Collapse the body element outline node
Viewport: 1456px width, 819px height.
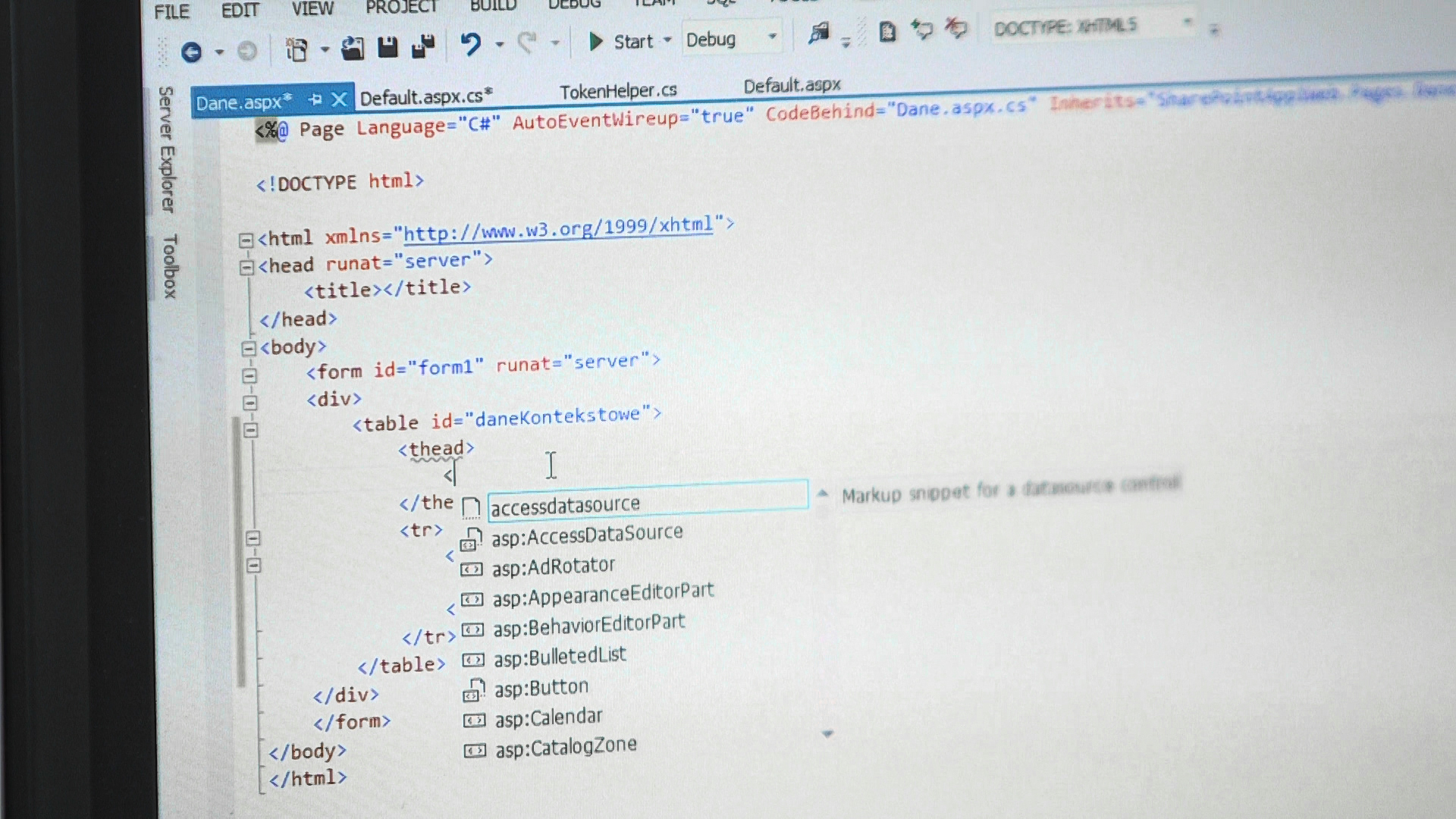click(x=248, y=349)
